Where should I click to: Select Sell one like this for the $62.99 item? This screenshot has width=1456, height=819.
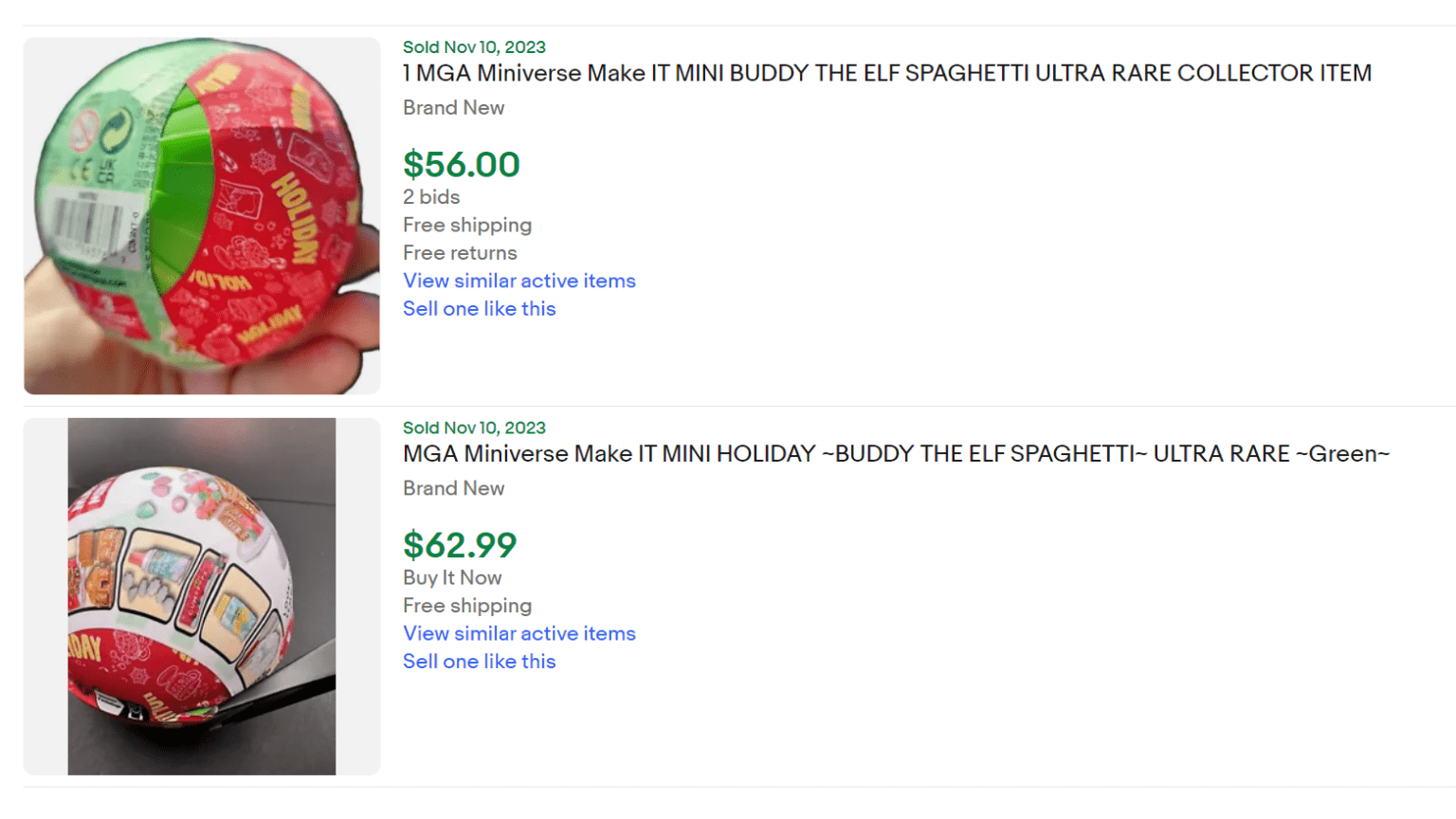[479, 661]
